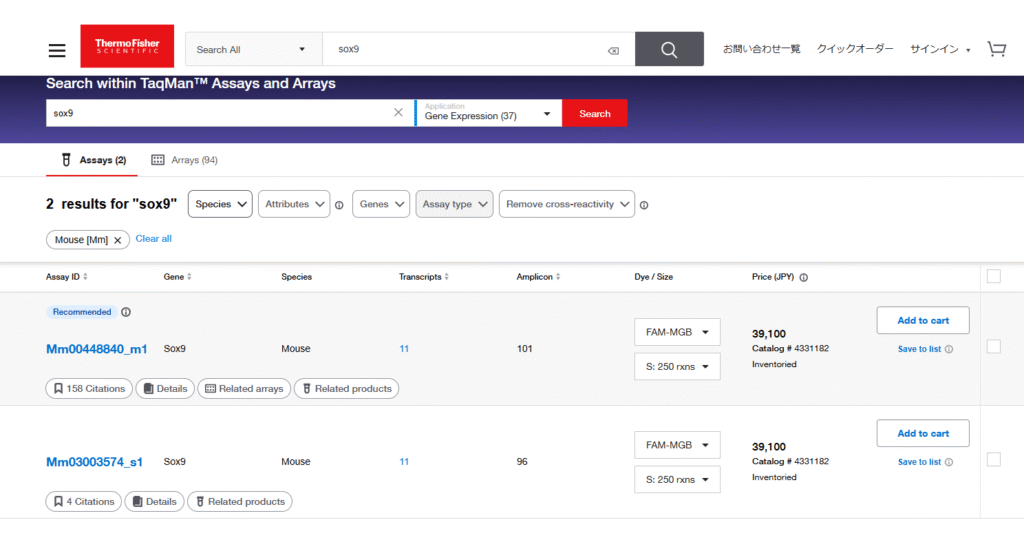Open the Gene Expression application dropdown

click(x=488, y=113)
